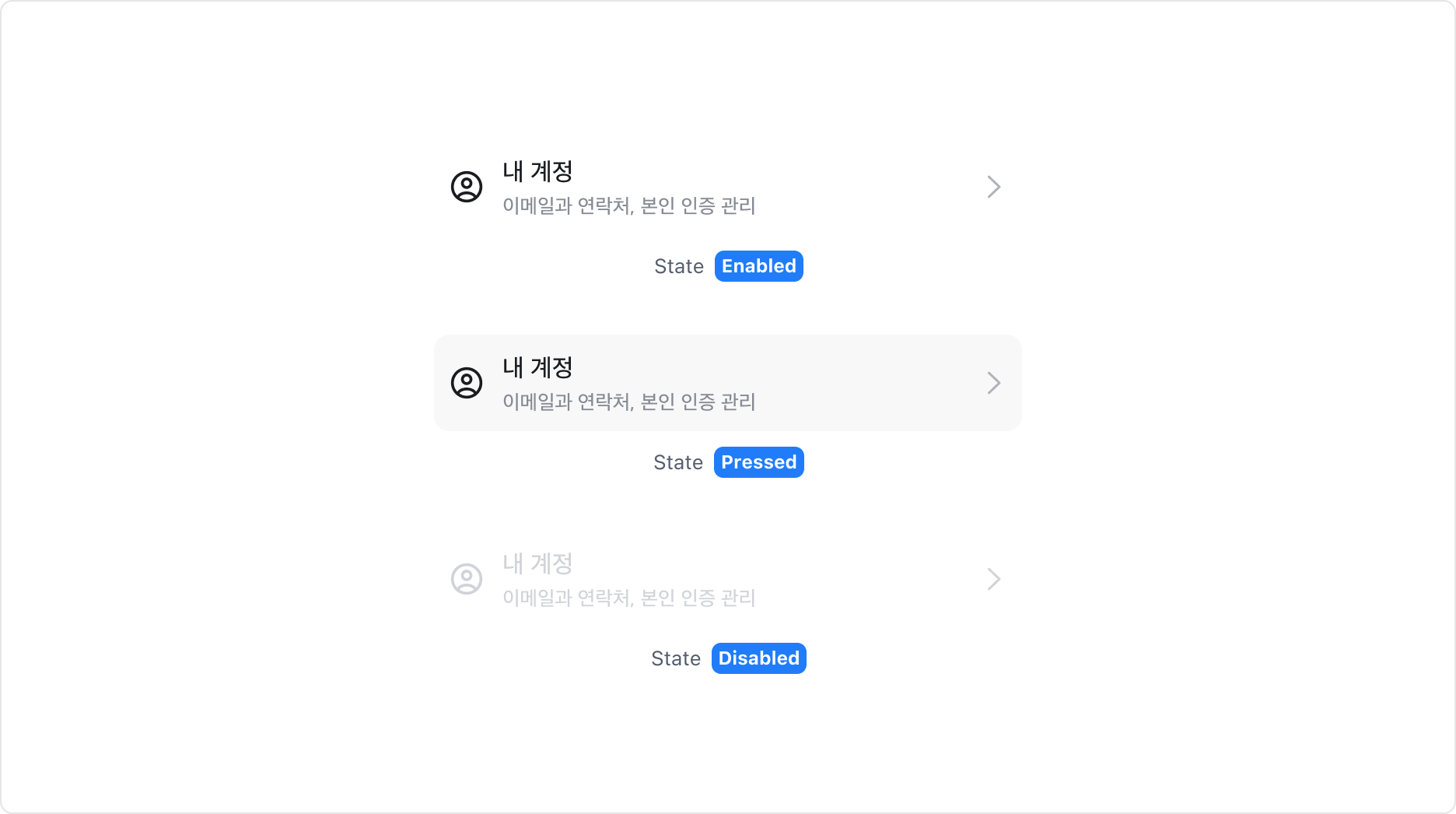Click the enabled row's 이메일과 연락처 subtitle

pos(628,206)
